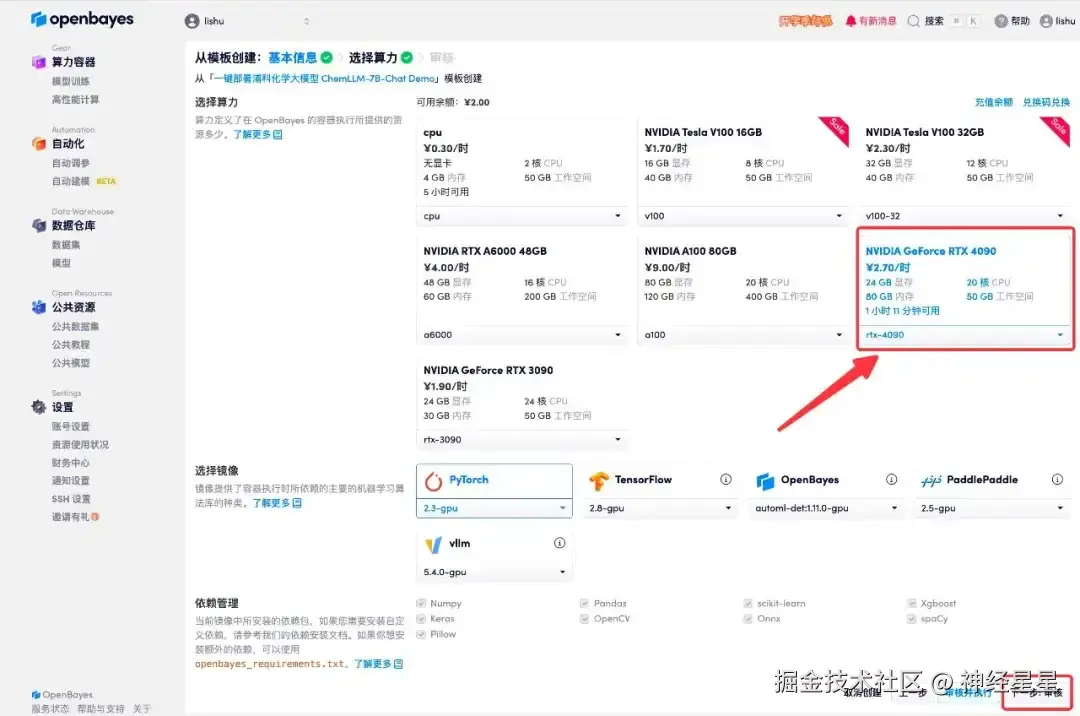Open the rtx-3090 resource dropdown

[x=522, y=440]
